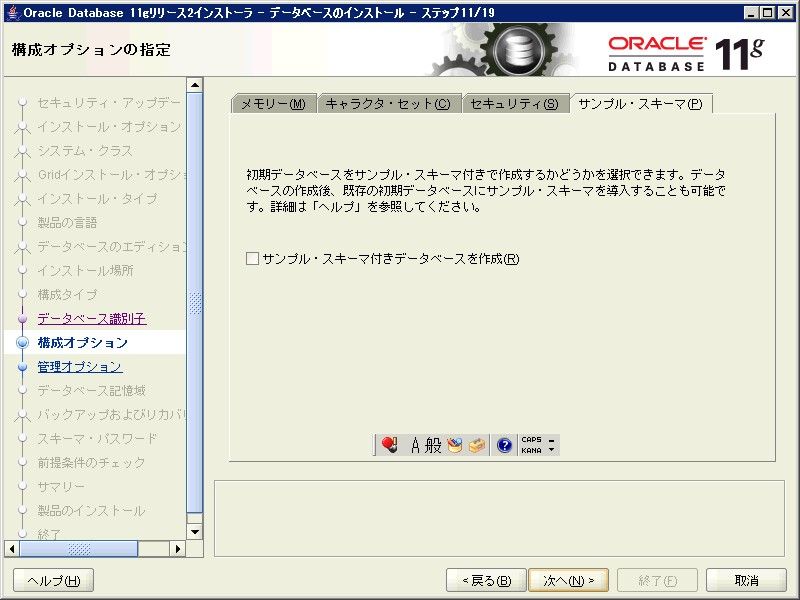Click the blue IME help question icon
The image size is (800, 600).
click(504, 446)
